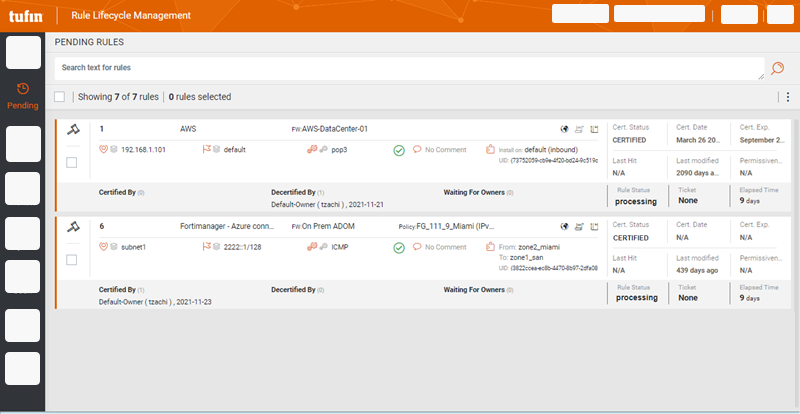Click Cert. Date March 26 value

coord(697,140)
